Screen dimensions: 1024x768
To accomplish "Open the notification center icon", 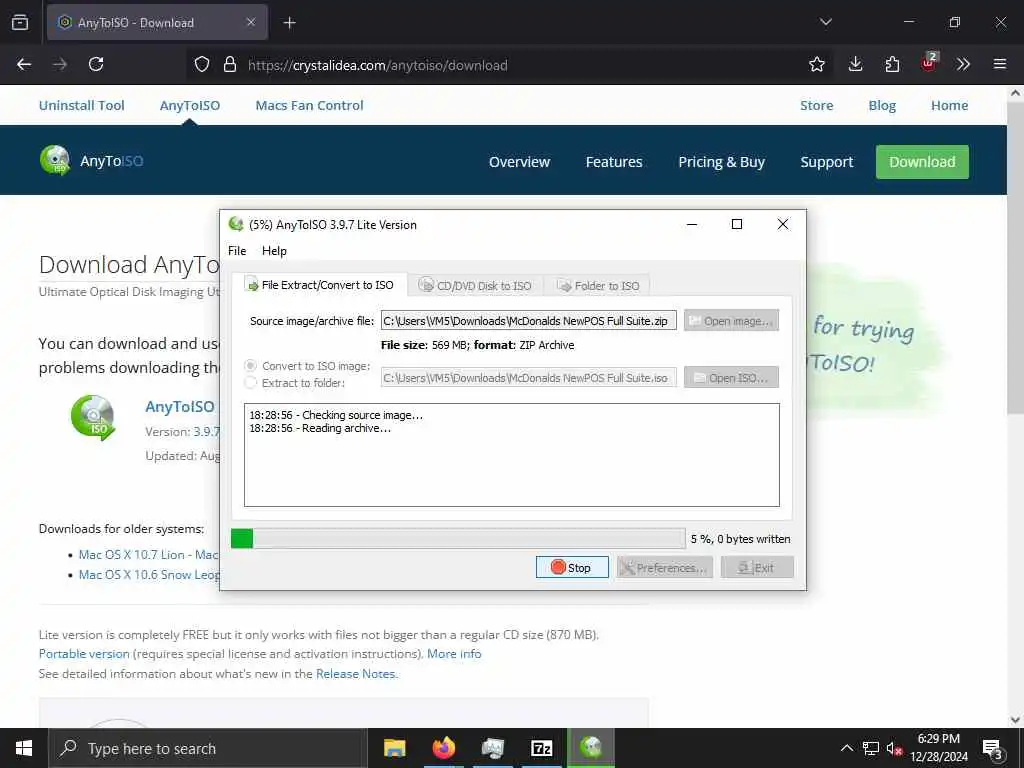I will [x=993, y=748].
